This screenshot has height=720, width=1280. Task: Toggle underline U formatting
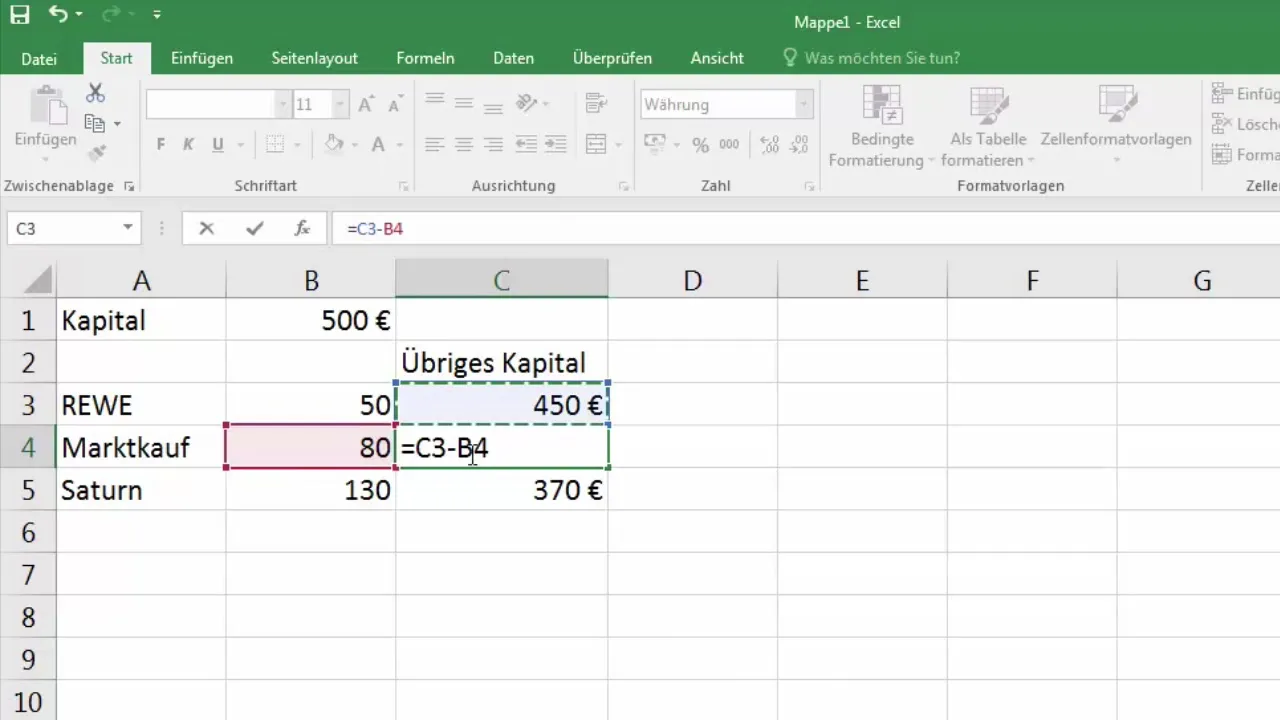218,145
